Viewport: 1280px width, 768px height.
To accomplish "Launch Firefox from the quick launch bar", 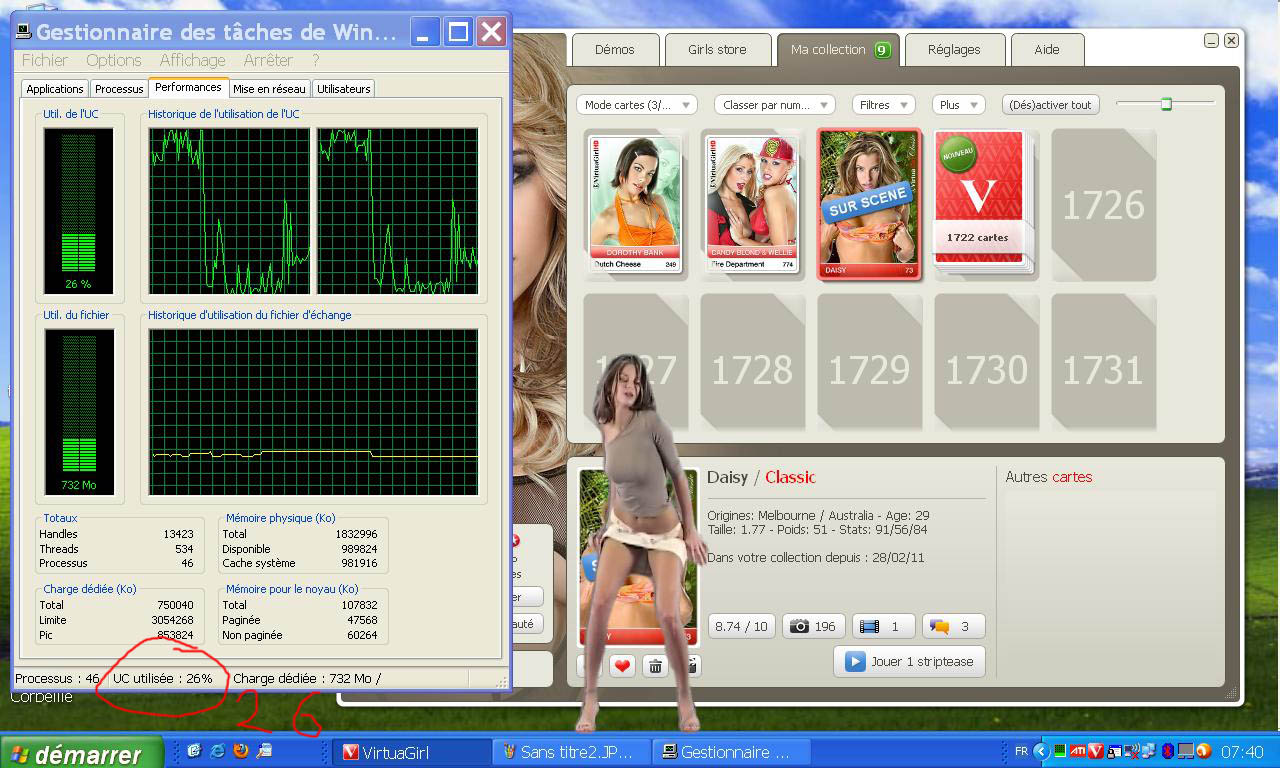I will (x=241, y=751).
